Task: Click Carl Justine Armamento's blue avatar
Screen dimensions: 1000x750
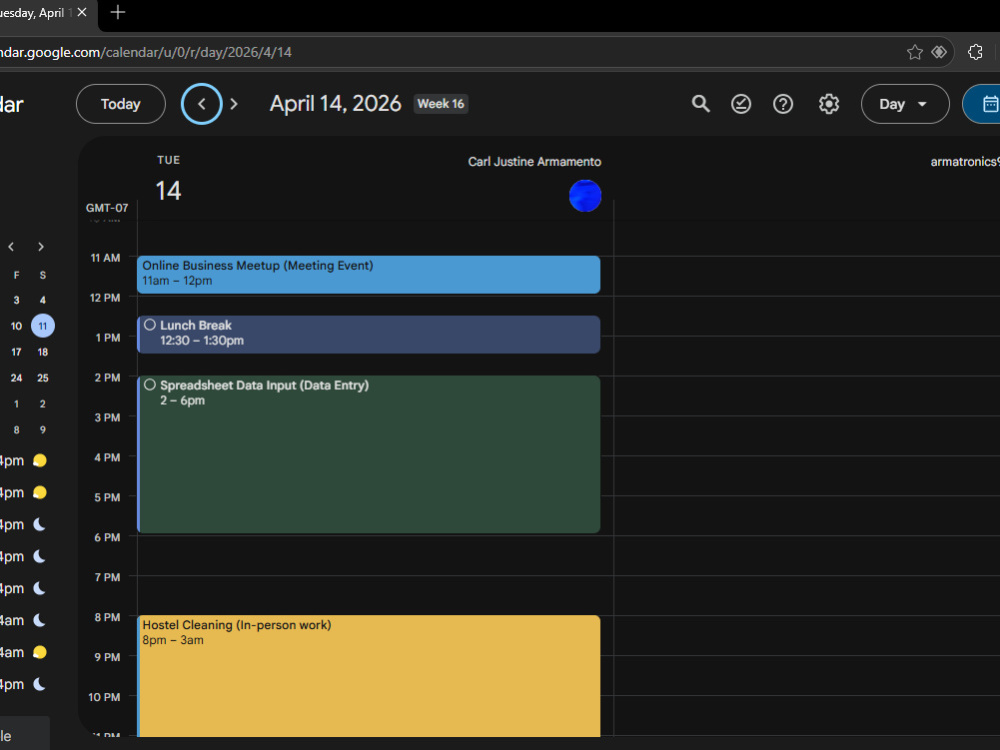Action: pyautogui.click(x=585, y=196)
